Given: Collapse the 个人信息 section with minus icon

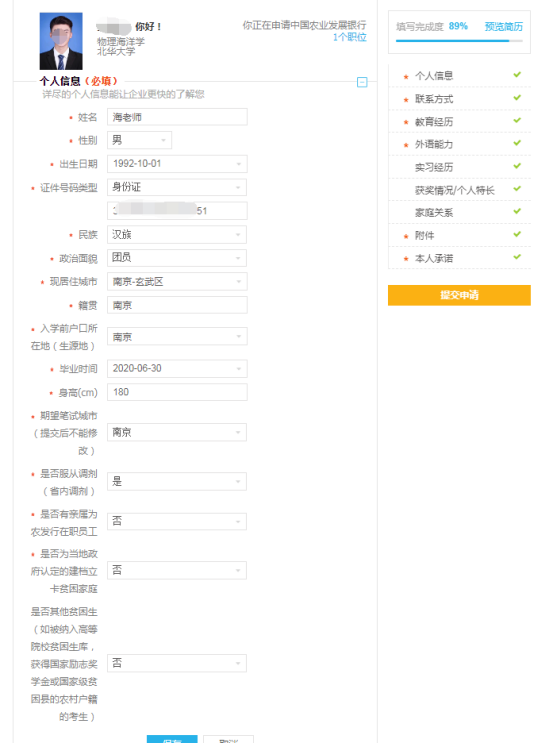Looking at the screenshot, I should (x=362, y=83).
